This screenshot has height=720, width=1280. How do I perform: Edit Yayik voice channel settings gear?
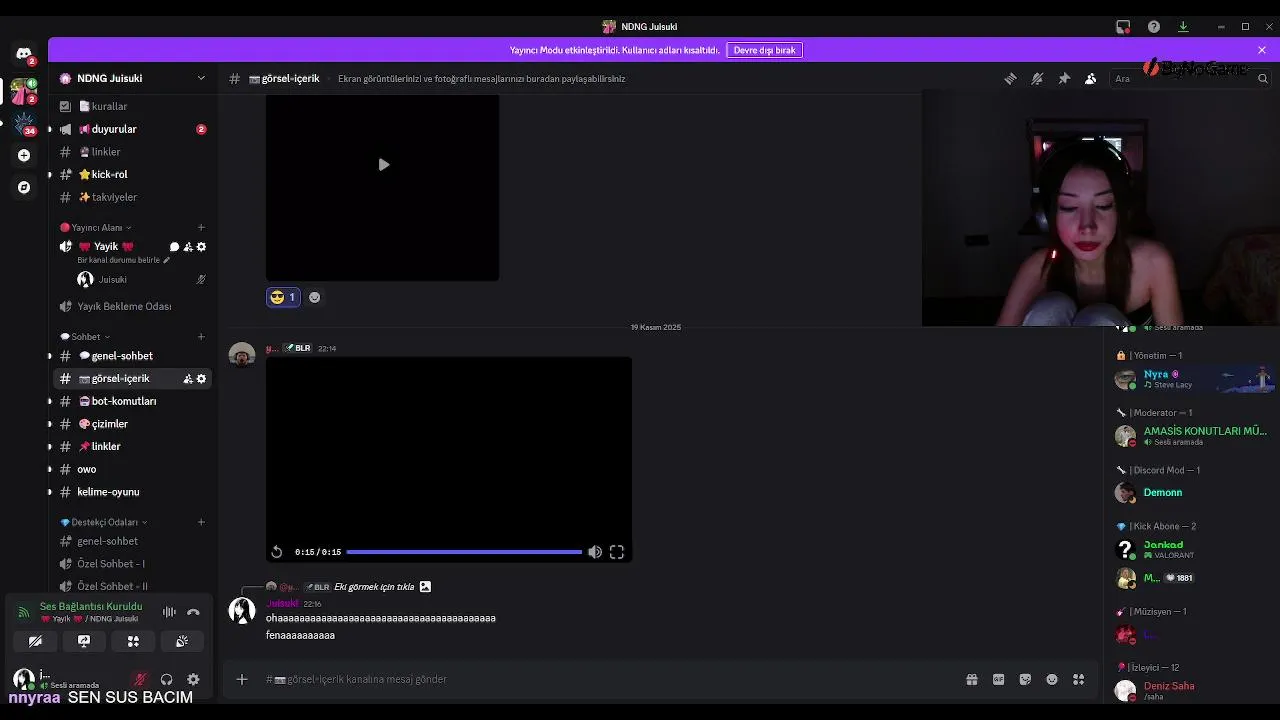[201, 247]
